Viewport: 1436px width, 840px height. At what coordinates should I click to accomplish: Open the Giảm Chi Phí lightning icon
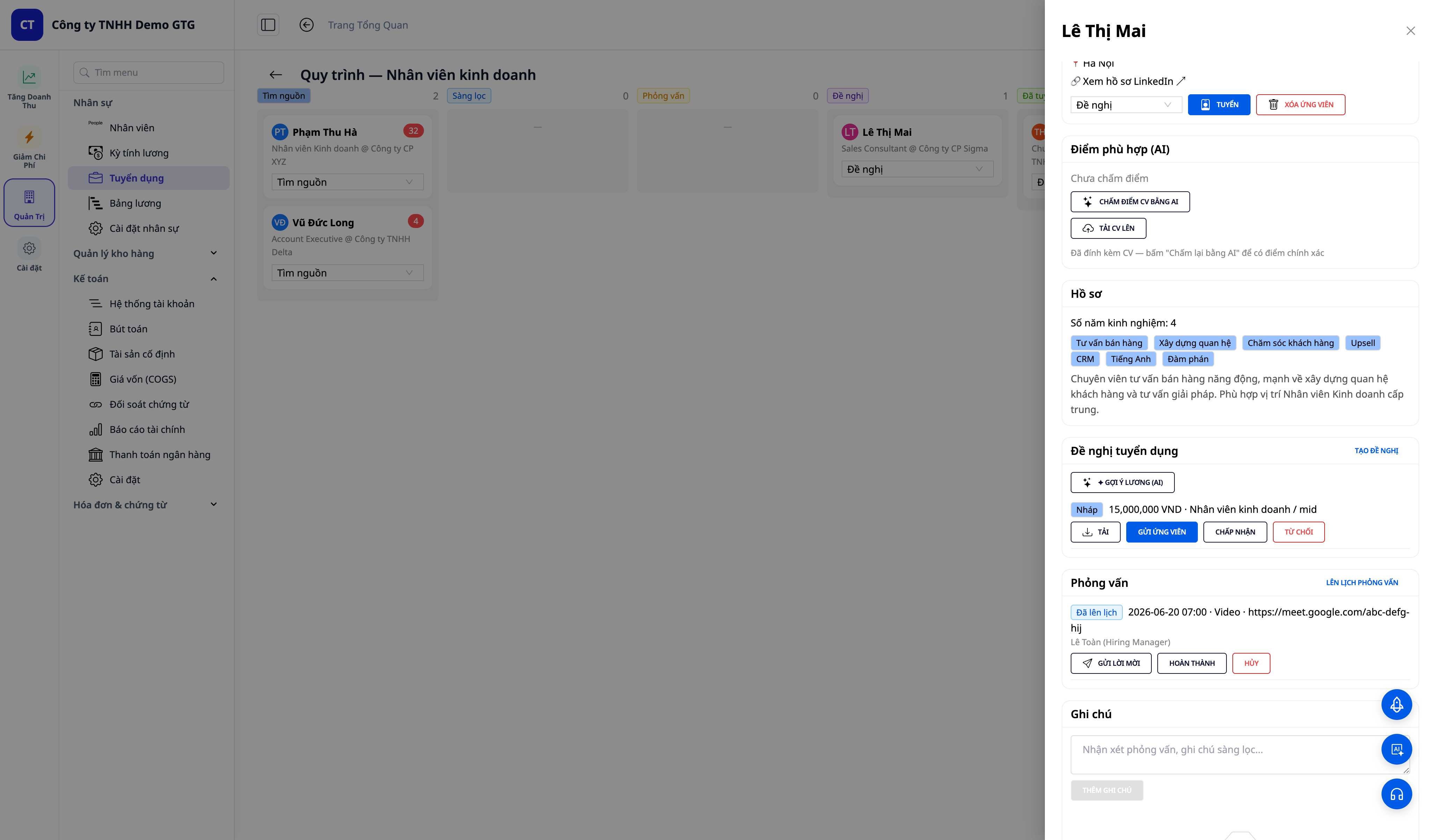point(29,137)
